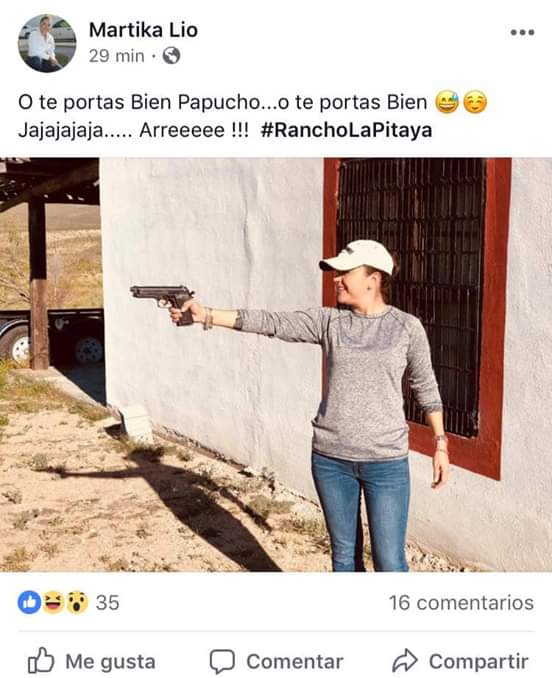Click the thumbs-up icon beside Me gusta
Viewport: 552px width, 678px height.
pyautogui.click(x=41, y=660)
